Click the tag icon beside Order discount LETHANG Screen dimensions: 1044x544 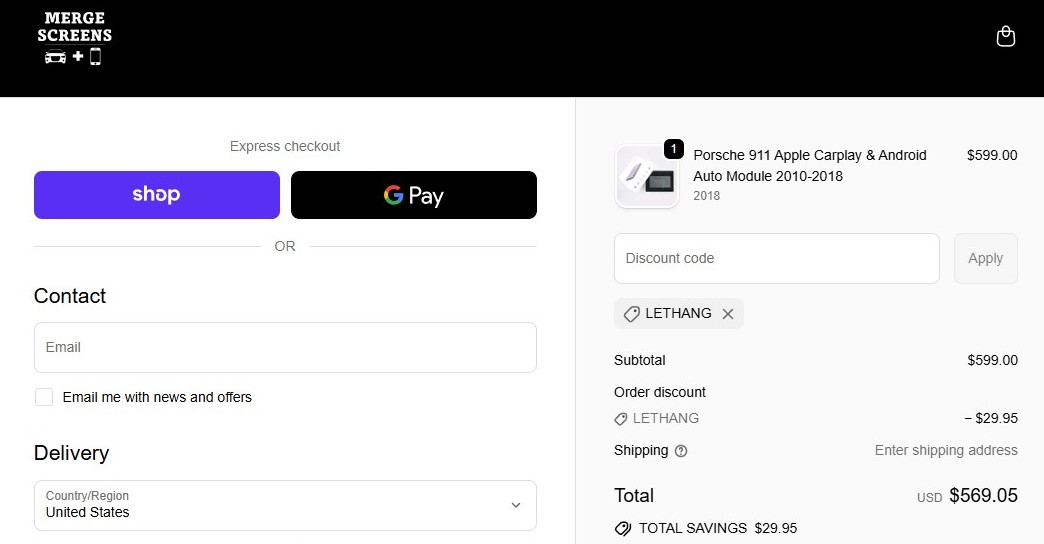pos(621,419)
